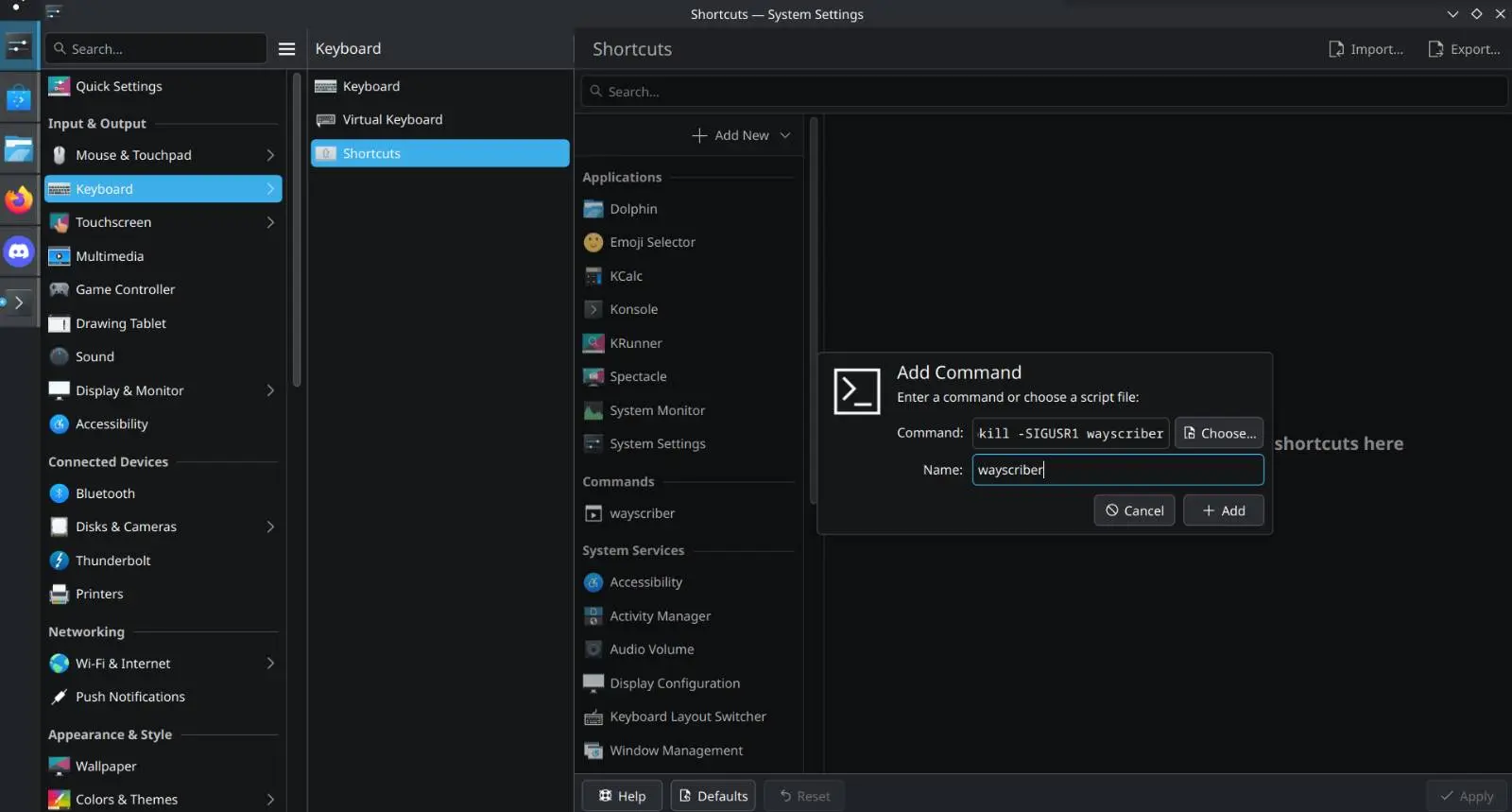Select Spectacle in shortcuts list
Screen dimensions: 1512x812
pos(689,376)
